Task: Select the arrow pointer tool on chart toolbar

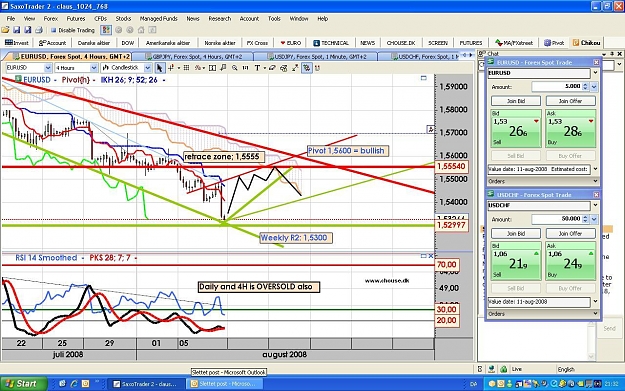Action: coord(159,68)
